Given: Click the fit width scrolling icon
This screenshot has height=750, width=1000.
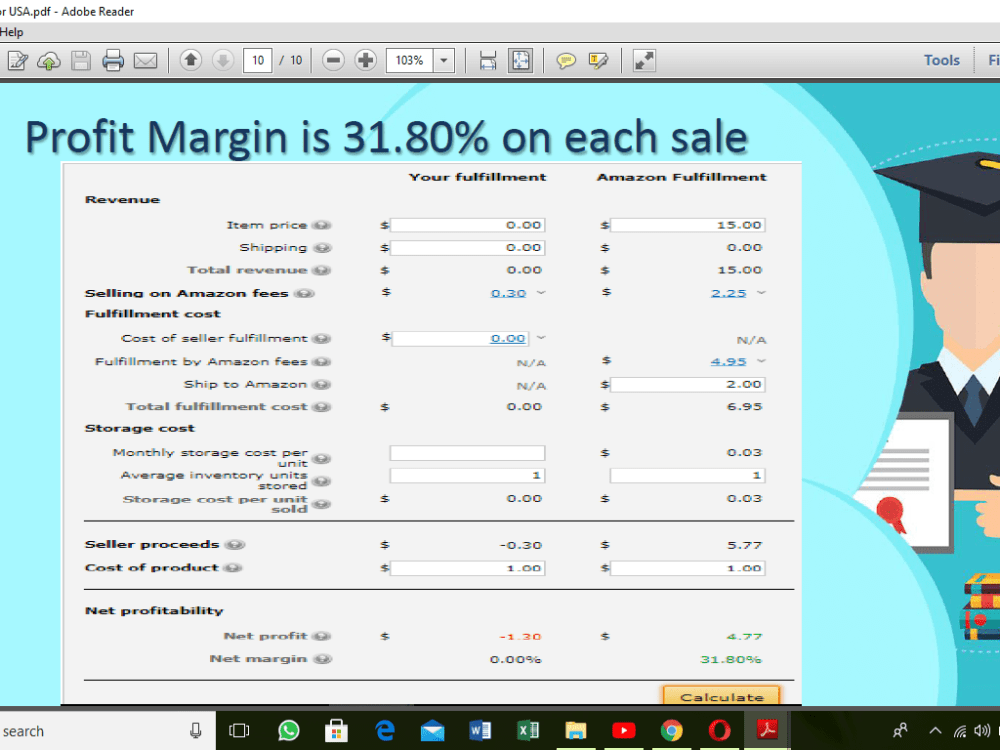Looking at the screenshot, I should click(488, 61).
